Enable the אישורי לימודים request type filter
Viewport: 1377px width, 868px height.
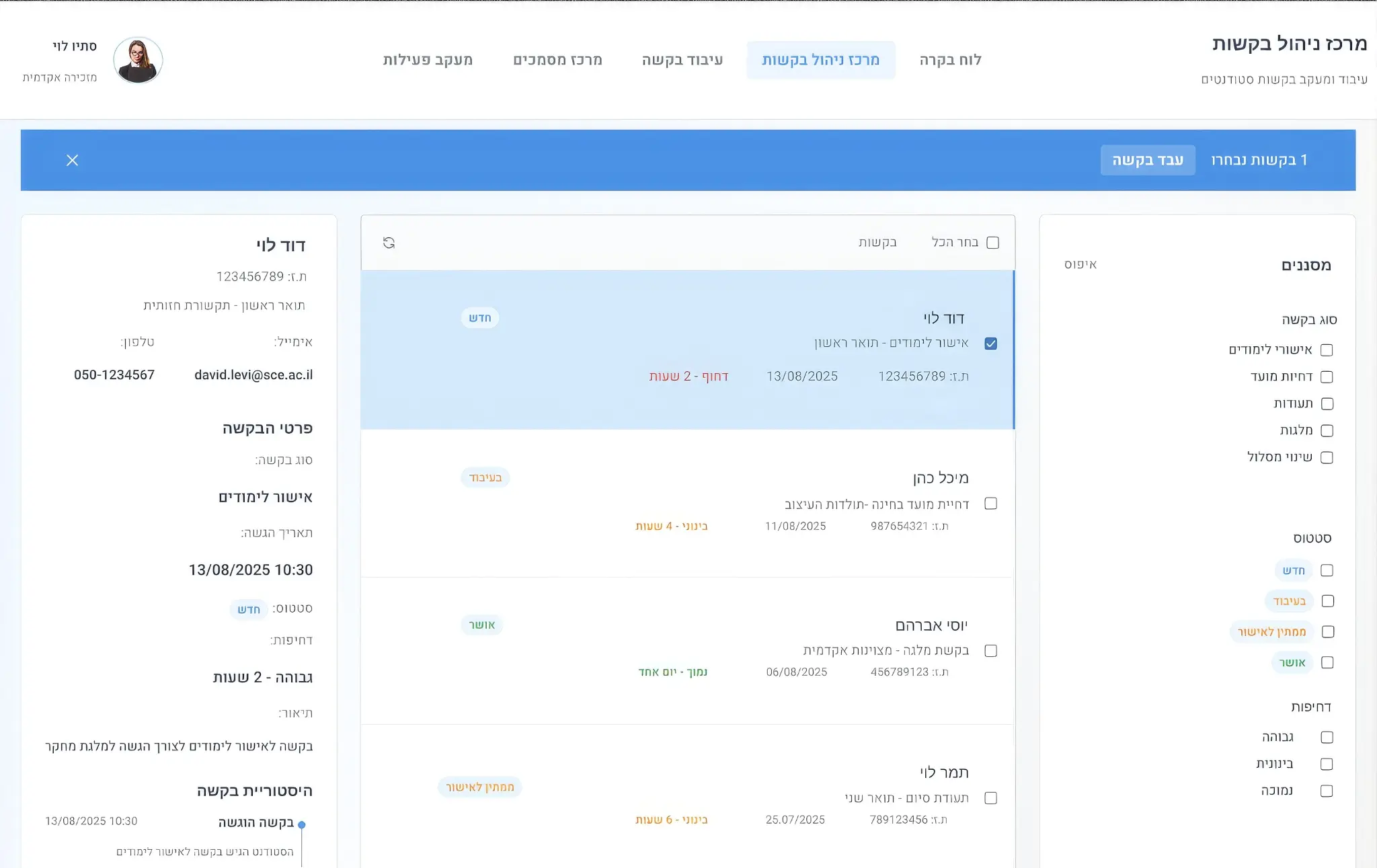click(x=1327, y=350)
